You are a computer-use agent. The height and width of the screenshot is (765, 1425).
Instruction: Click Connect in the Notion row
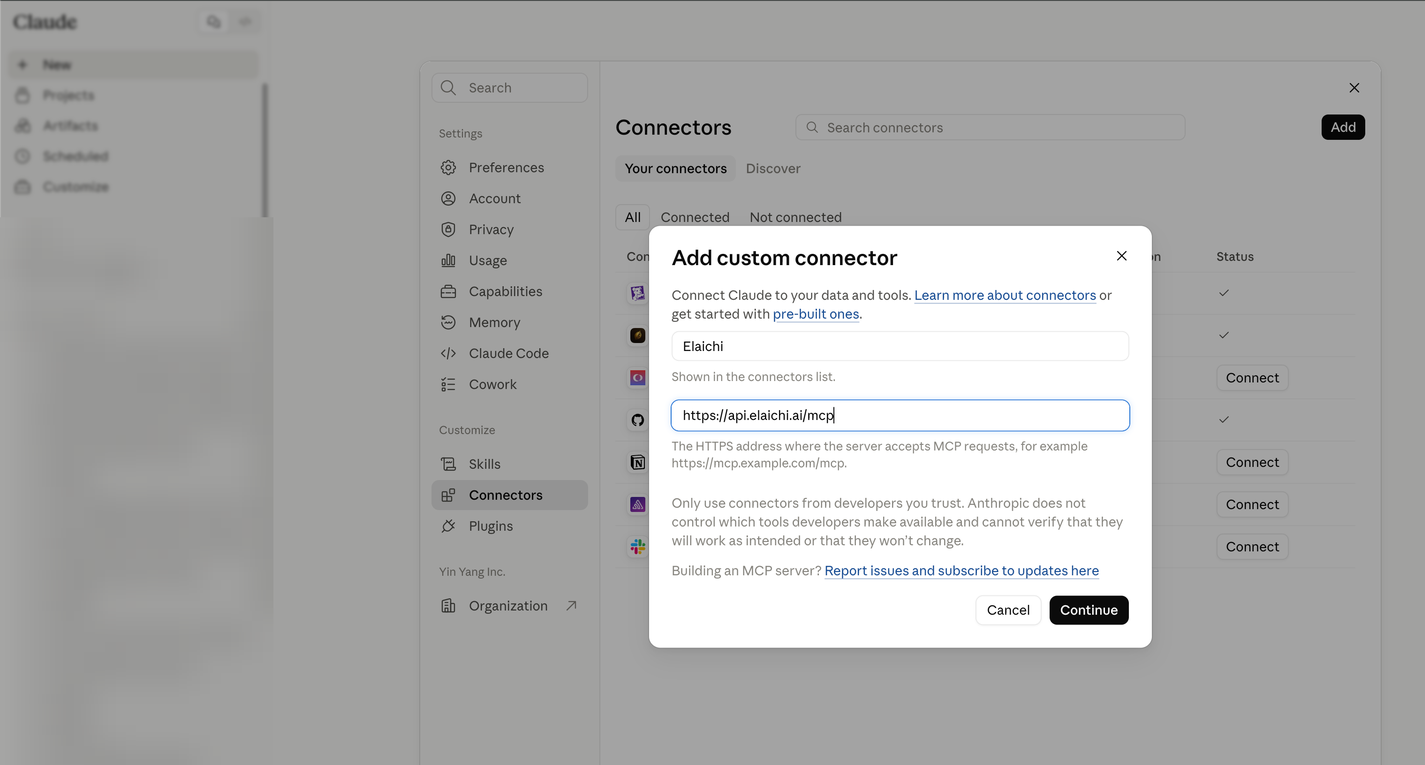click(x=1252, y=462)
